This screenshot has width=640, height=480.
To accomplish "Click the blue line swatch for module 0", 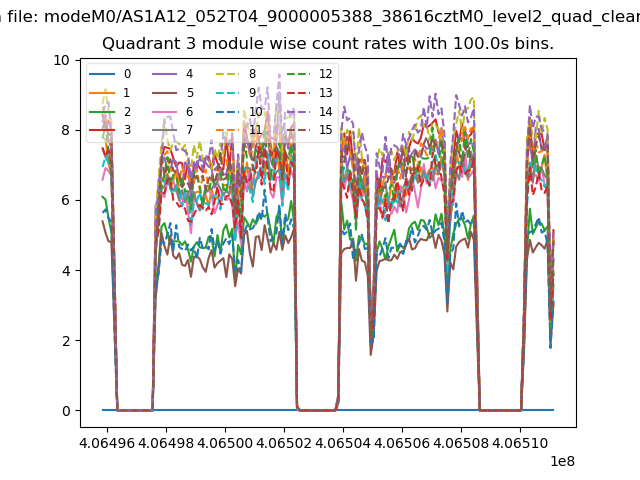I will pyautogui.click(x=103, y=74).
